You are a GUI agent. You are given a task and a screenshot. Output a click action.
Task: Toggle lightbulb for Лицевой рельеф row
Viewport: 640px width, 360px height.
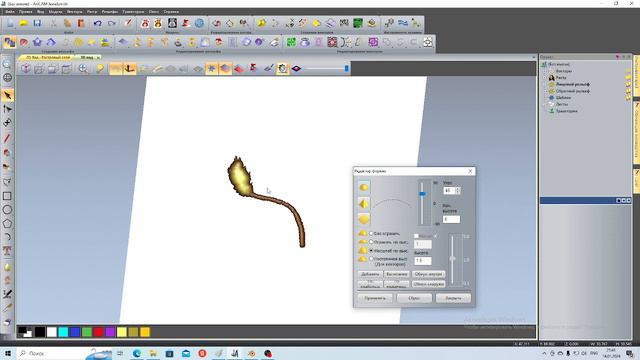(628, 84)
